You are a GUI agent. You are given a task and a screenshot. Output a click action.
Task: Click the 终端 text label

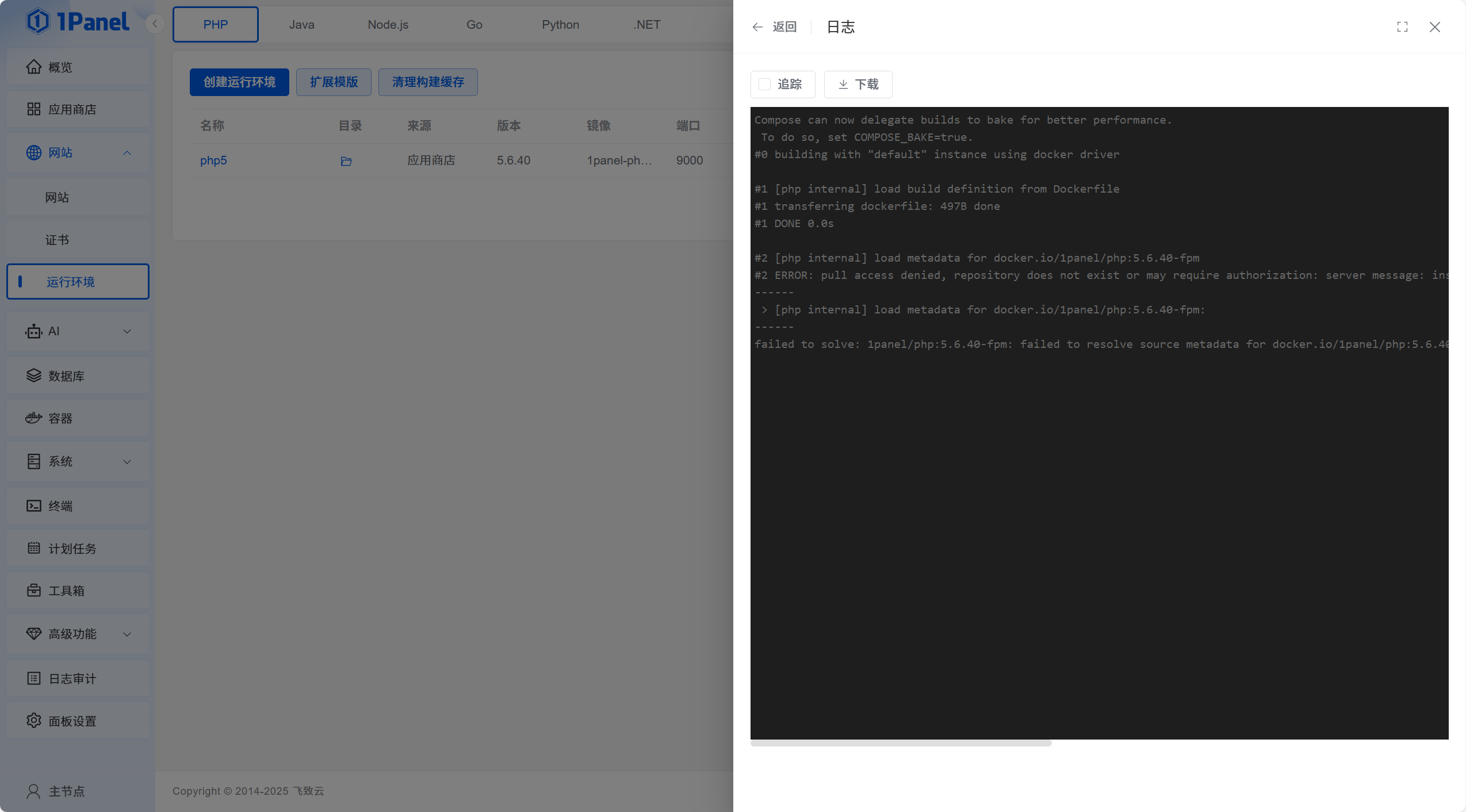click(60, 506)
